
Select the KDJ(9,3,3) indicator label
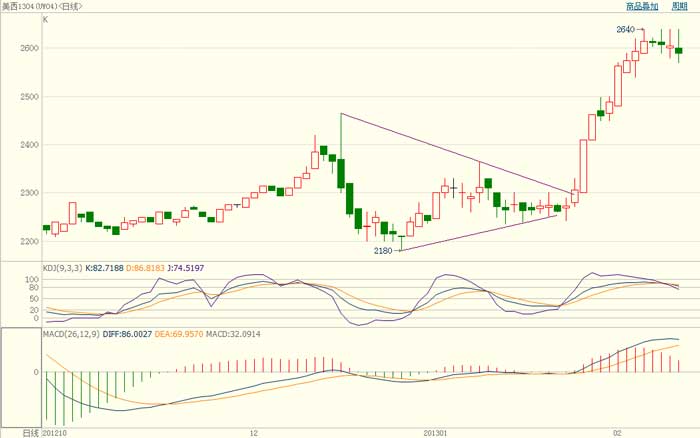pos(62,268)
